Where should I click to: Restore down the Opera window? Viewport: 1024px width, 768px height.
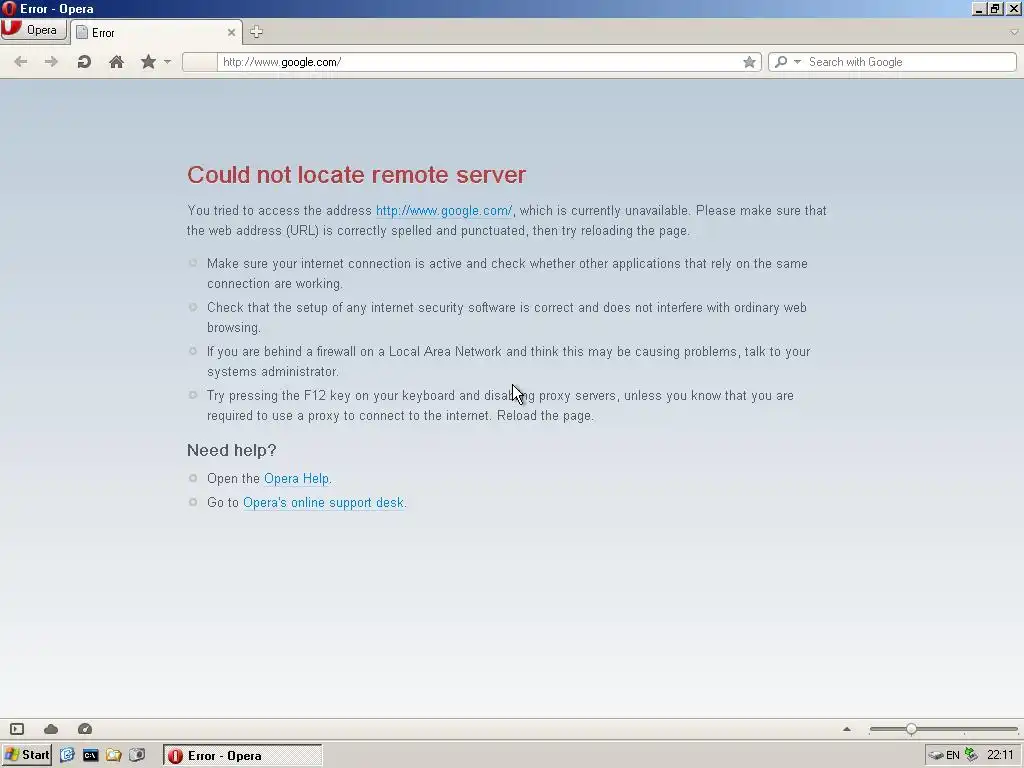coord(995,9)
